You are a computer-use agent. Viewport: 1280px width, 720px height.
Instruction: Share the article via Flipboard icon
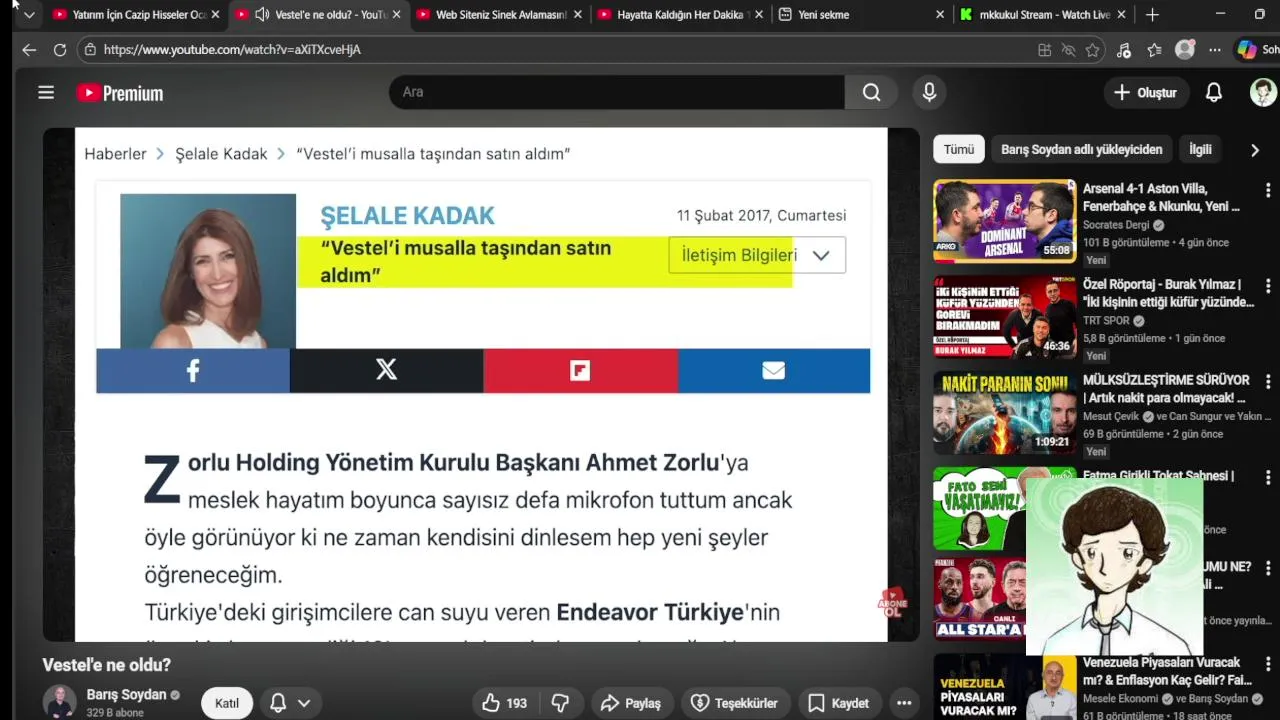coord(580,371)
